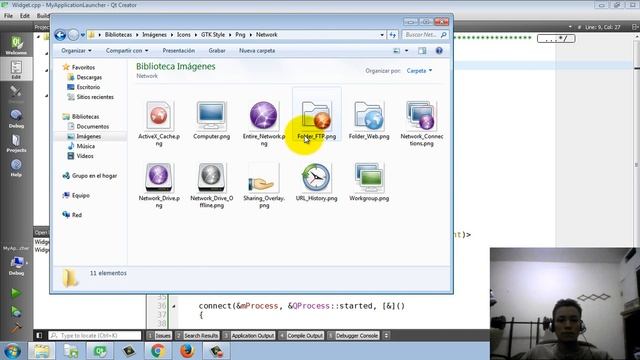Open the MyApp Debug kit selector
Image resolution: width=640 pixels, height=360 pixels.
[16, 261]
